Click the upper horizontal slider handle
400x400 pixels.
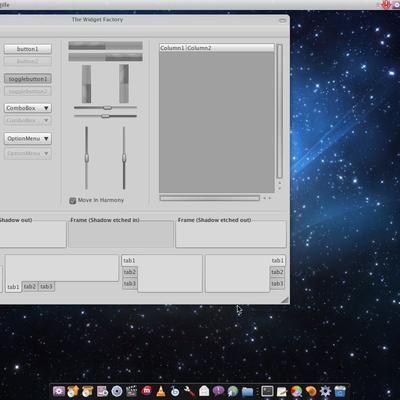(x=107, y=108)
